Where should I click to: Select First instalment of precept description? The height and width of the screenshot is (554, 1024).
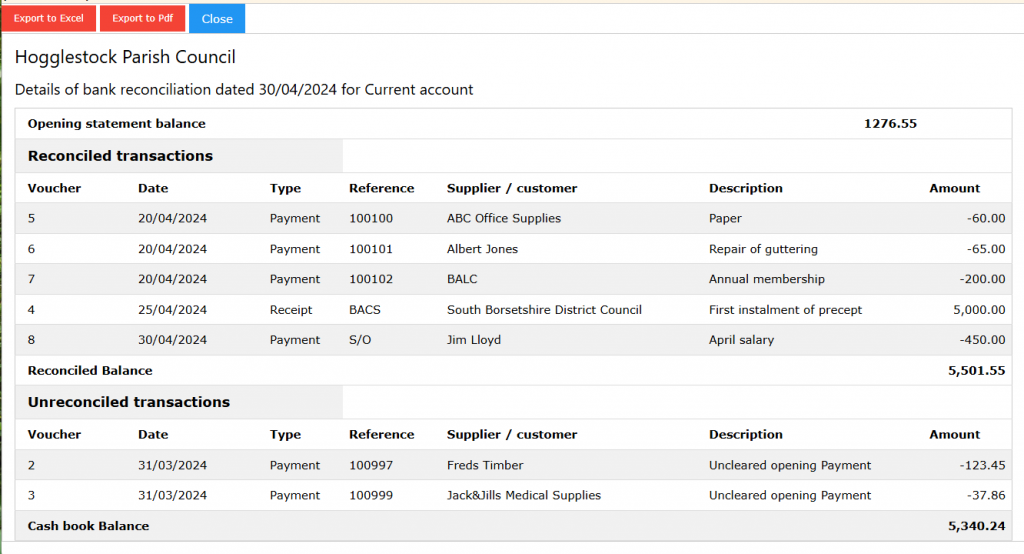click(x=785, y=310)
